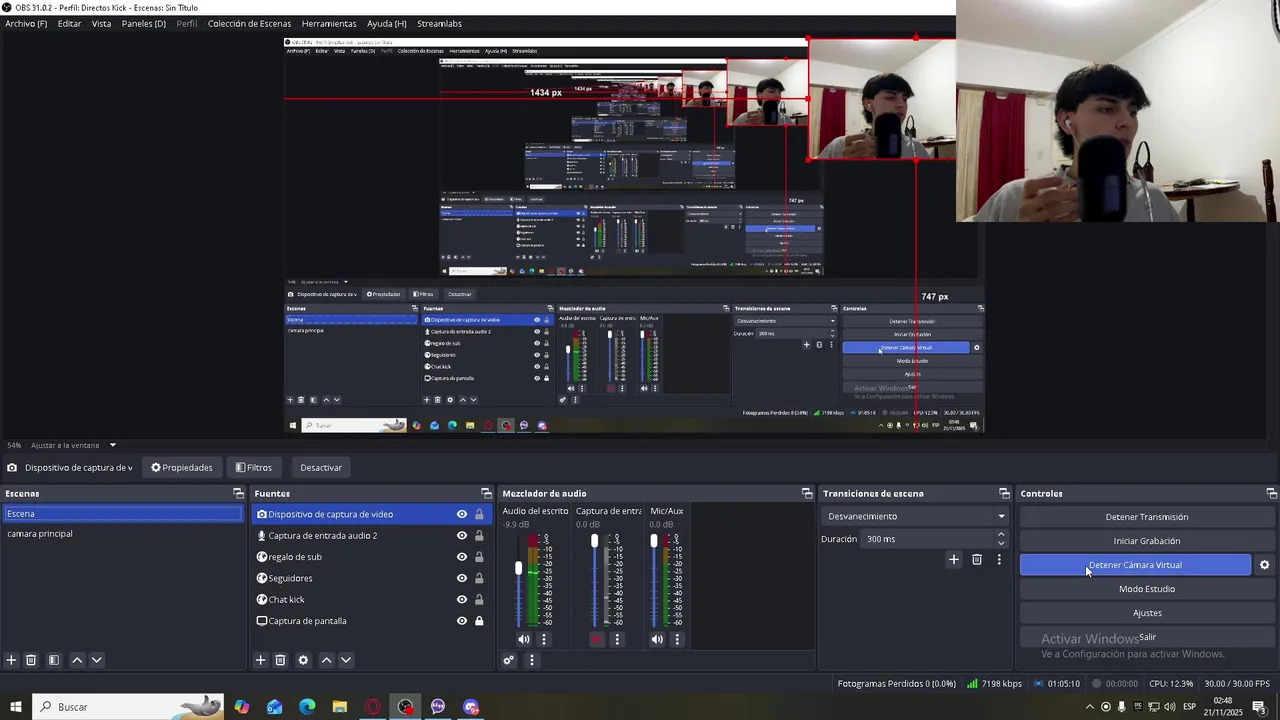1280x720 pixels.
Task: Undock the Controles panel with its float icon
Action: (1271, 493)
